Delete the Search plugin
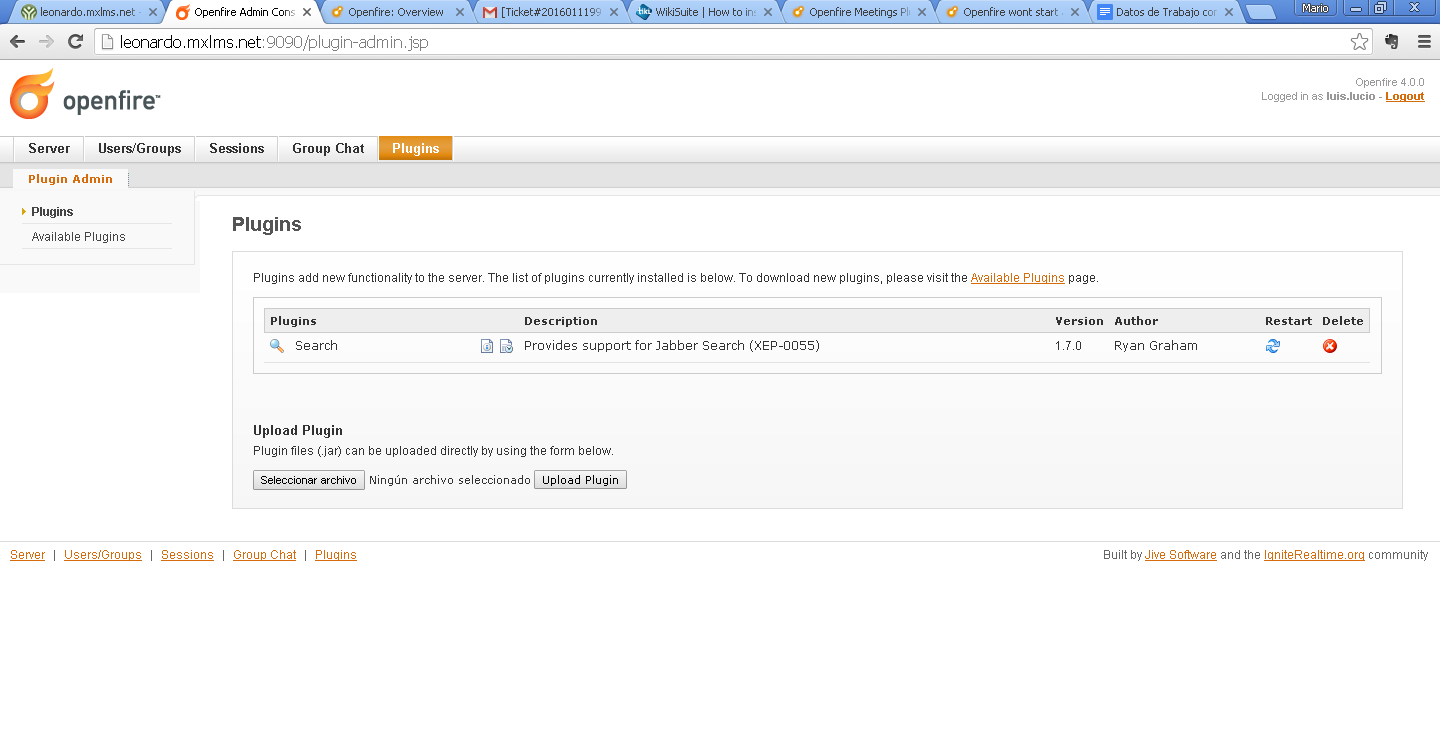The image size is (1440, 755). point(1330,346)
